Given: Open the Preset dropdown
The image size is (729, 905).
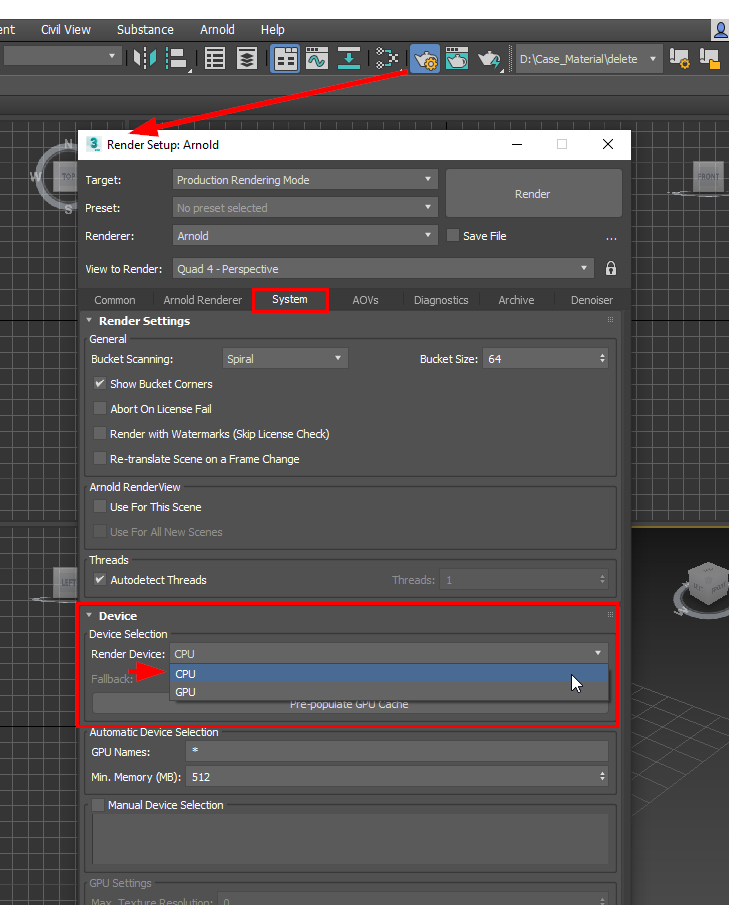Looking at the screenshot, I should (305, 208).
